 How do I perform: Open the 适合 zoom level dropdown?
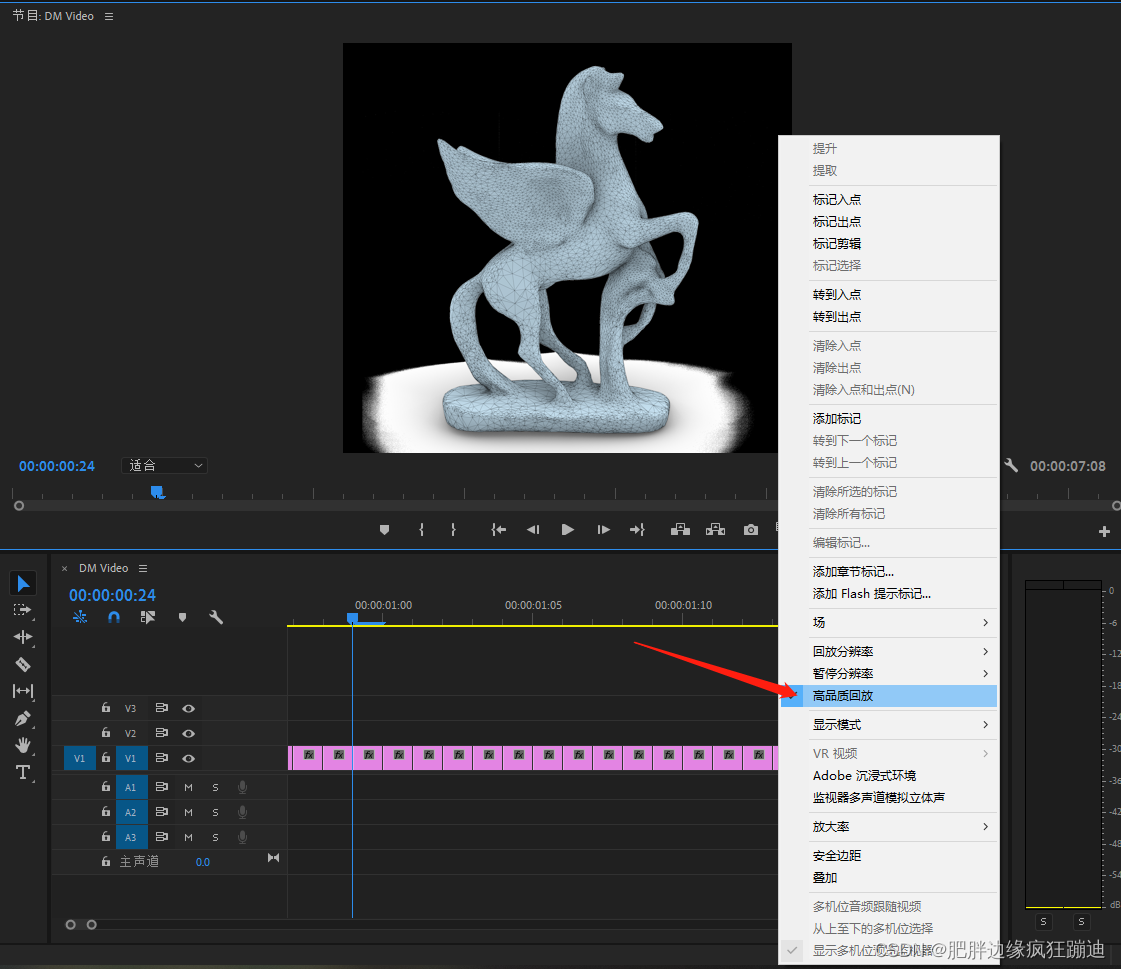click(164, 466)
